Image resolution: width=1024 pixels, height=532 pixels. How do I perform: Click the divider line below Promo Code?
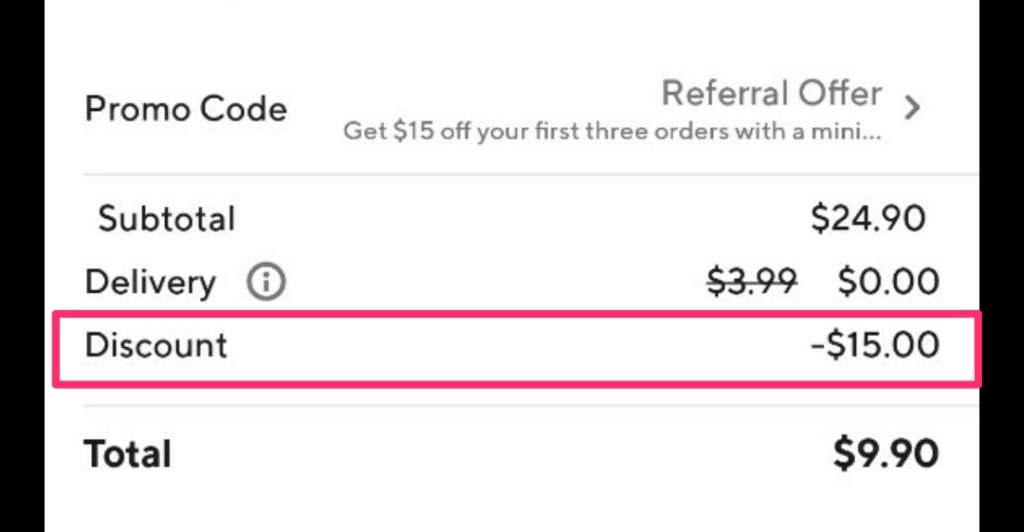(x=531, y=175)
